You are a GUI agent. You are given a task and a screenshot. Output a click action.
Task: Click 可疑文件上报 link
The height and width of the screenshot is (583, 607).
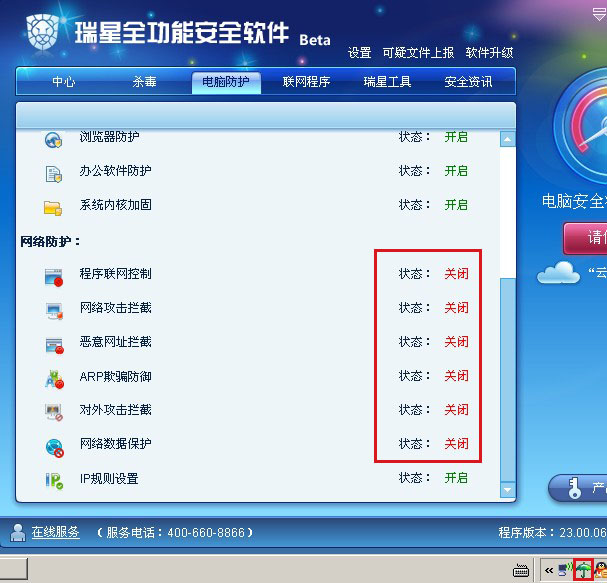point(418,53)
